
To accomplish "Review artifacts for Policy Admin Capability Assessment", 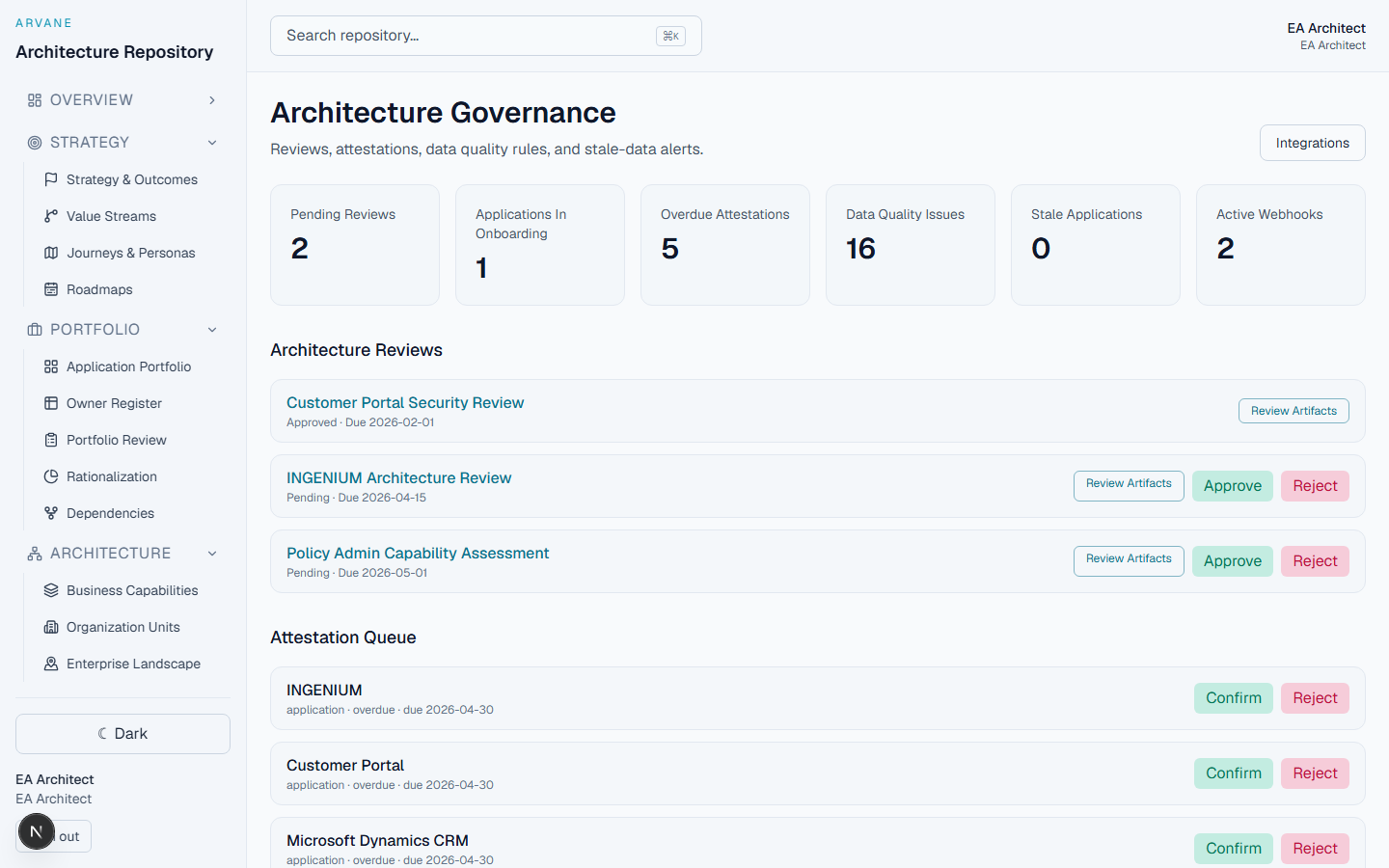I will pos(1129,560).
